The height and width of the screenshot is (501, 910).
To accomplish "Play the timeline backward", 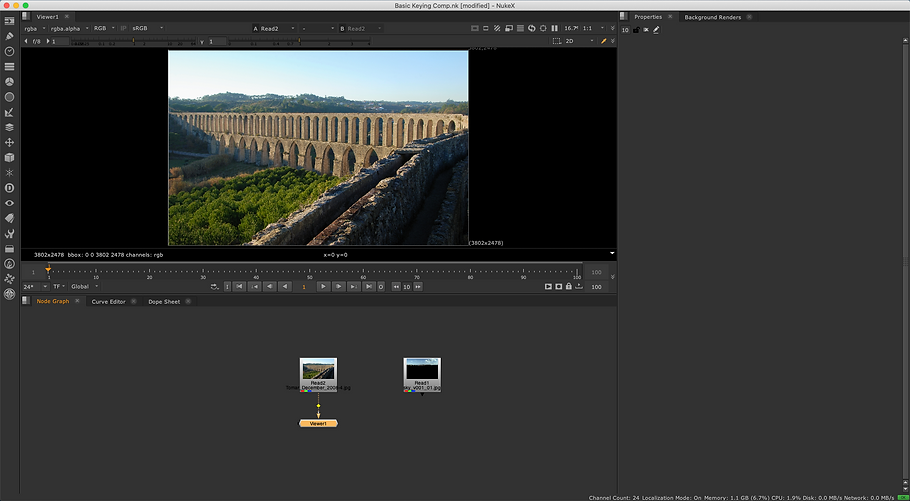I will [285, 286].
